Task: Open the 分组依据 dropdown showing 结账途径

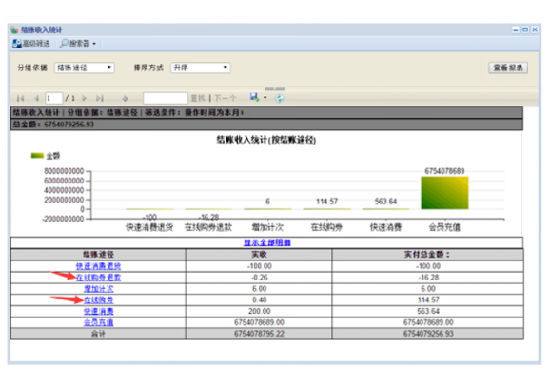Action: pos(84,67)
